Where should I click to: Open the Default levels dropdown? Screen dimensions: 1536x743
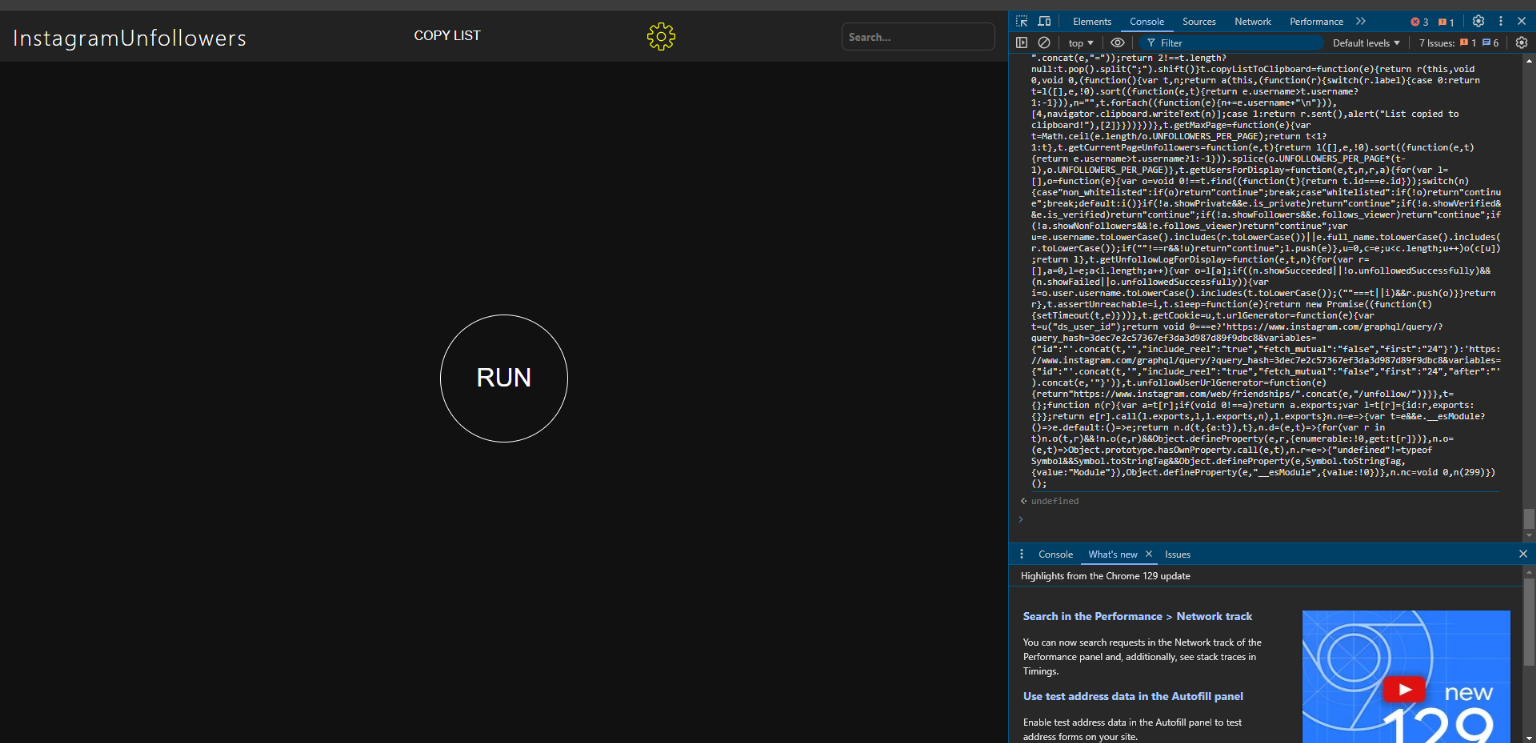[x=1366, y=43]
